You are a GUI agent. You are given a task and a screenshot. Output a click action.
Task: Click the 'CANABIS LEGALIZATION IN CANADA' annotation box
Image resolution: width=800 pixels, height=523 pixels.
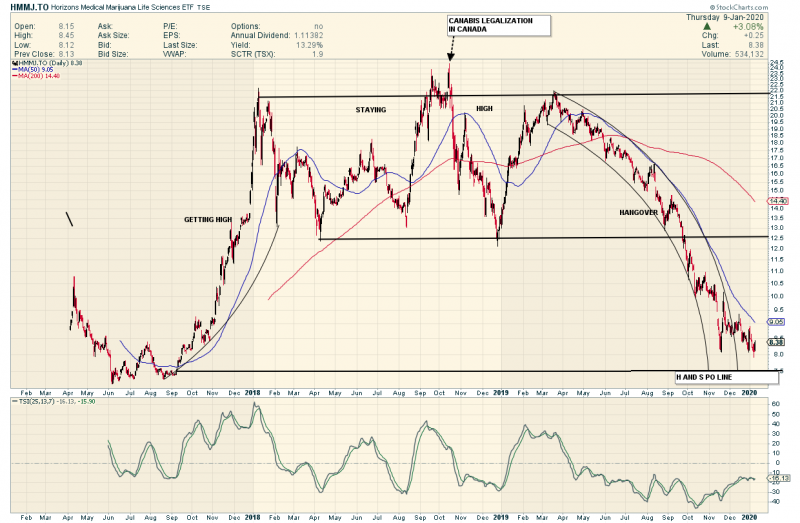499,26
